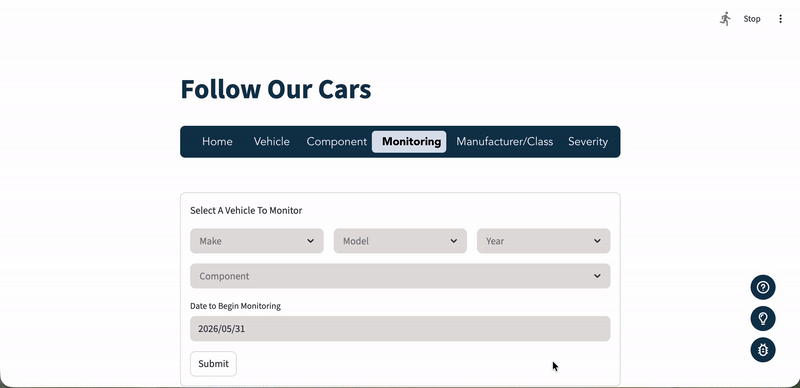
Task: Switch to the Vehicle tab
Action: 271,141
